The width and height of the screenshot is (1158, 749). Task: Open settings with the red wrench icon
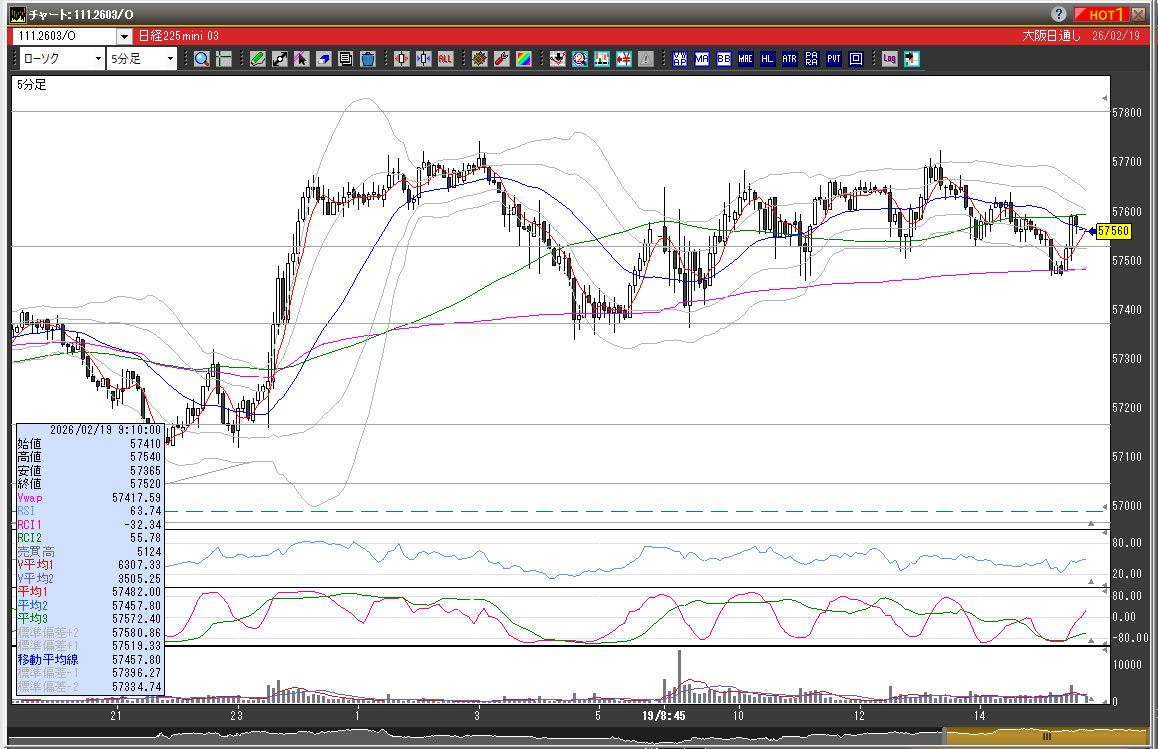[x=502, y=59]
